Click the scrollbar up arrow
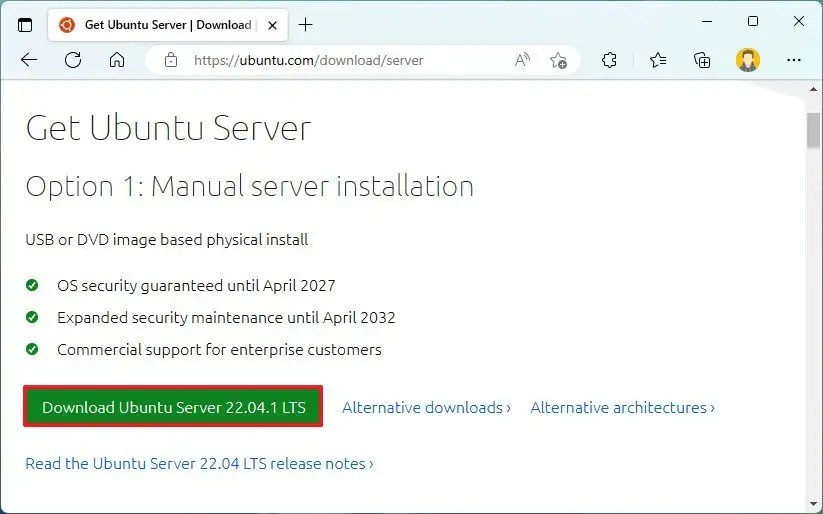 [814, 90]
